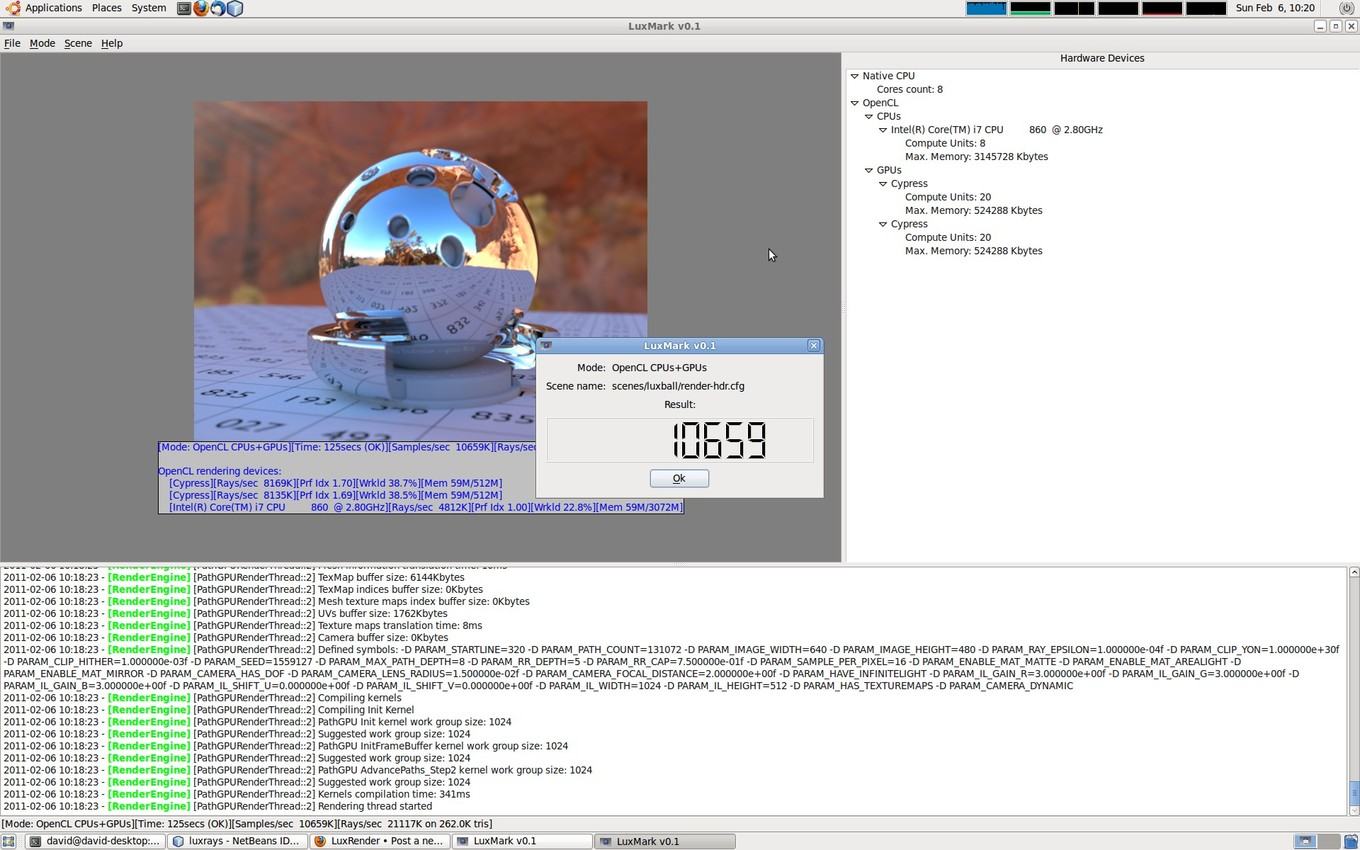Collapse the CPUs tree node
The height and width of the screenshot is (850, 1360).
point(869,116)
